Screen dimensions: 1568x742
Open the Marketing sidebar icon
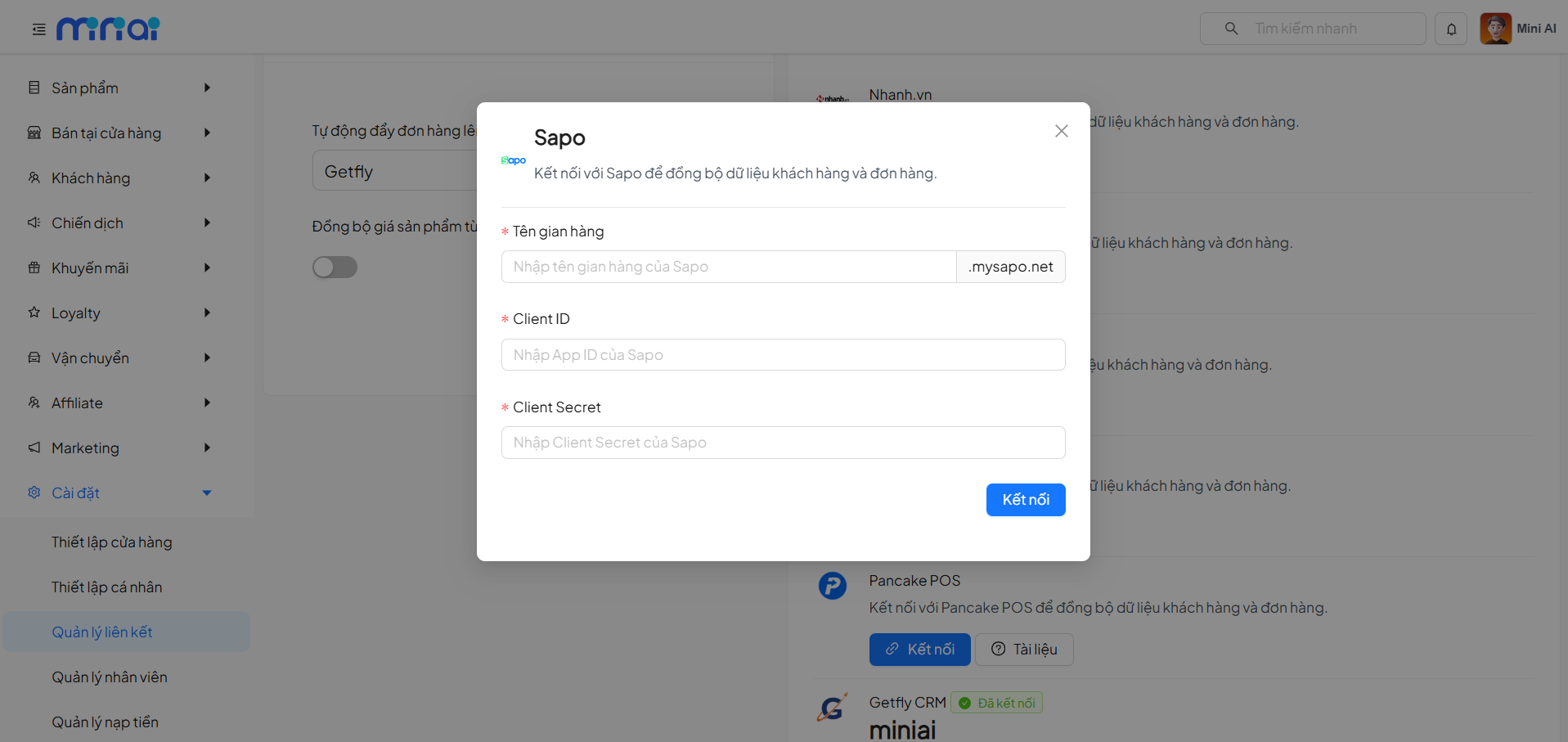point(34,447)
